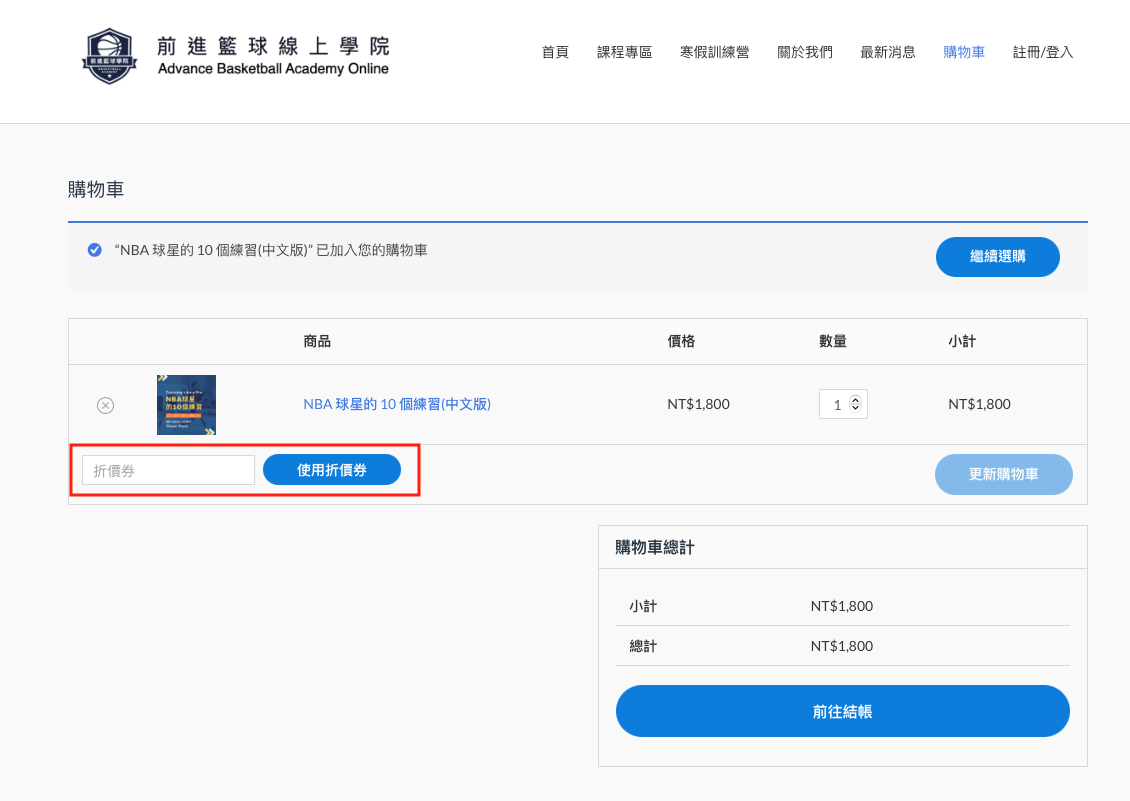Open the 關於我們 page
The image size is (1130, 801).
(x=804, y=52)
